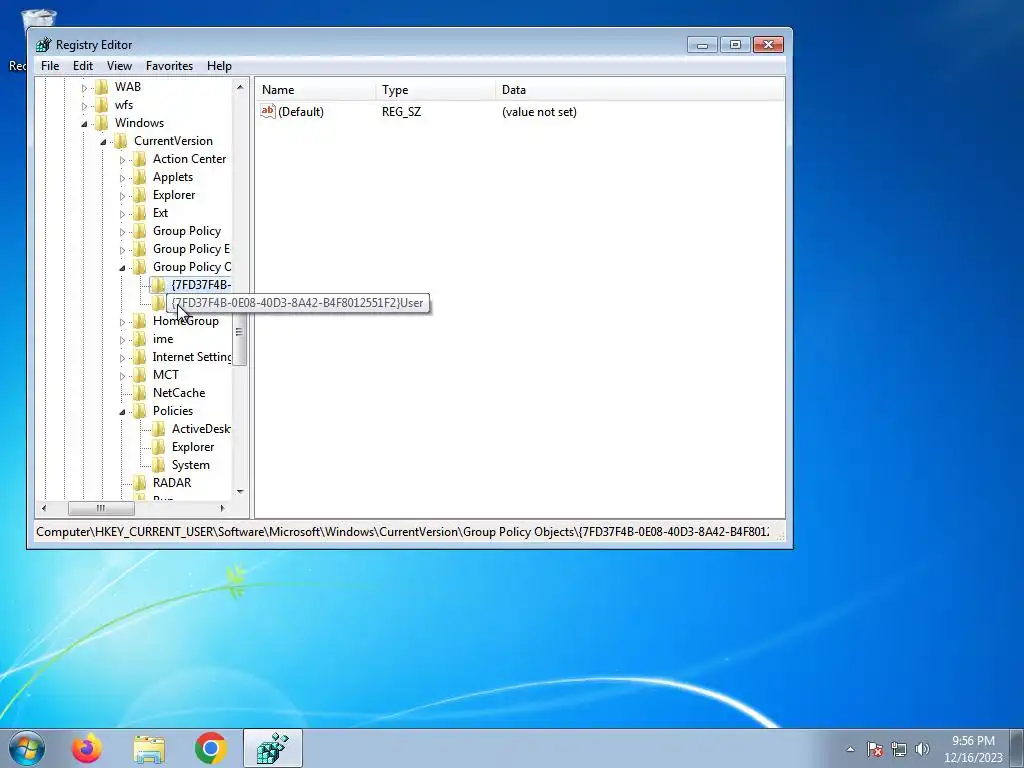Screen dimensions: 1024x768
Task: Select the Group Policy folder icon
Action: (x=139, y=231)
